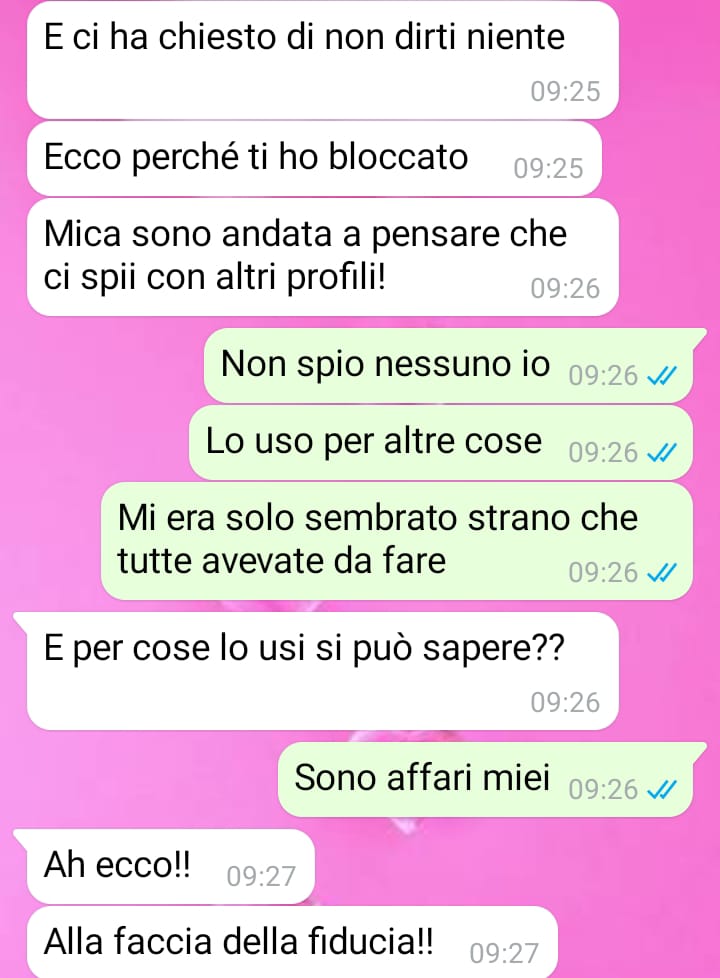Tap read-receipt checkmarks on 'Non spio nessuno io'
The height and width of the screenshot is (978, 720).
coord(662,376)
